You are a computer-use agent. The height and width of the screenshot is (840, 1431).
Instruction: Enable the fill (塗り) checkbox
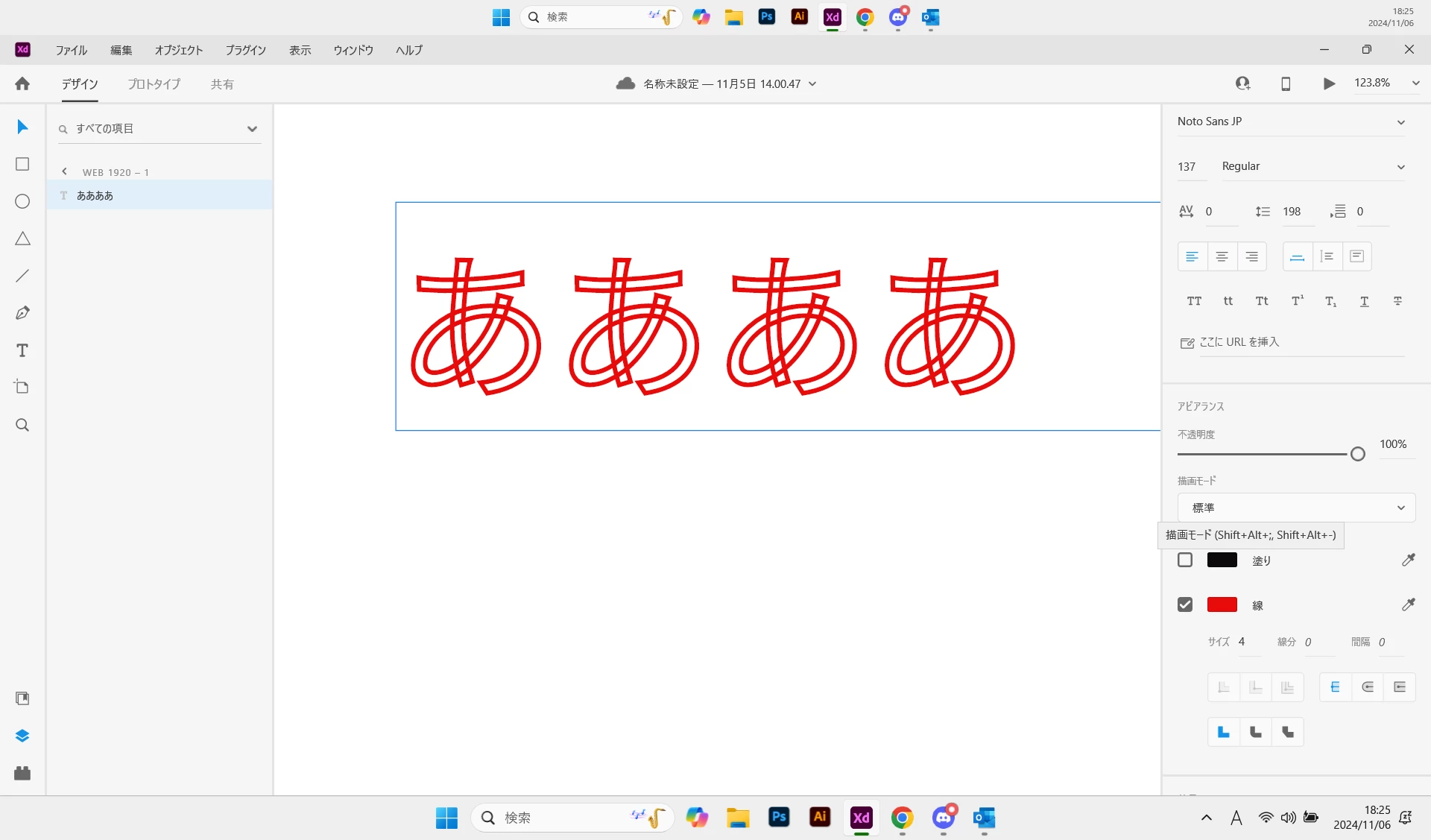[x=1185, y=560]
